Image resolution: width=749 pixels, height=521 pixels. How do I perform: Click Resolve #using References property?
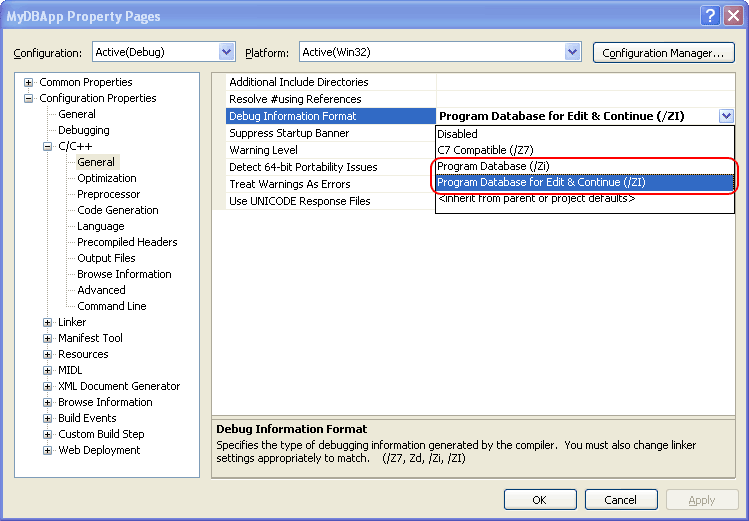295,99
